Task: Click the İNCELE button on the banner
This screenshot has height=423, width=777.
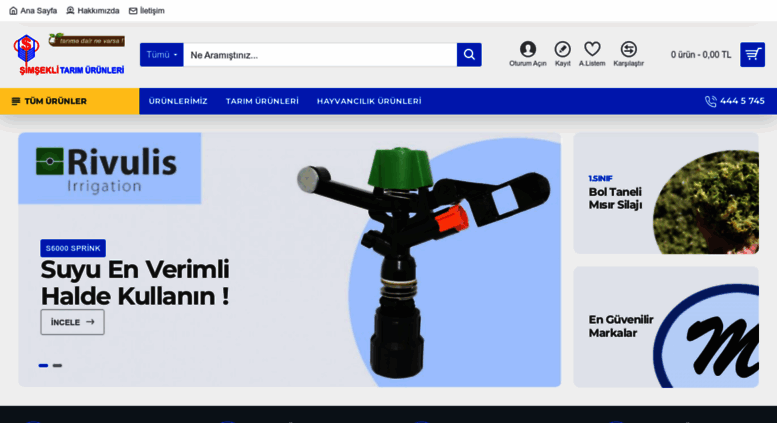Action: tap(72, 322)
